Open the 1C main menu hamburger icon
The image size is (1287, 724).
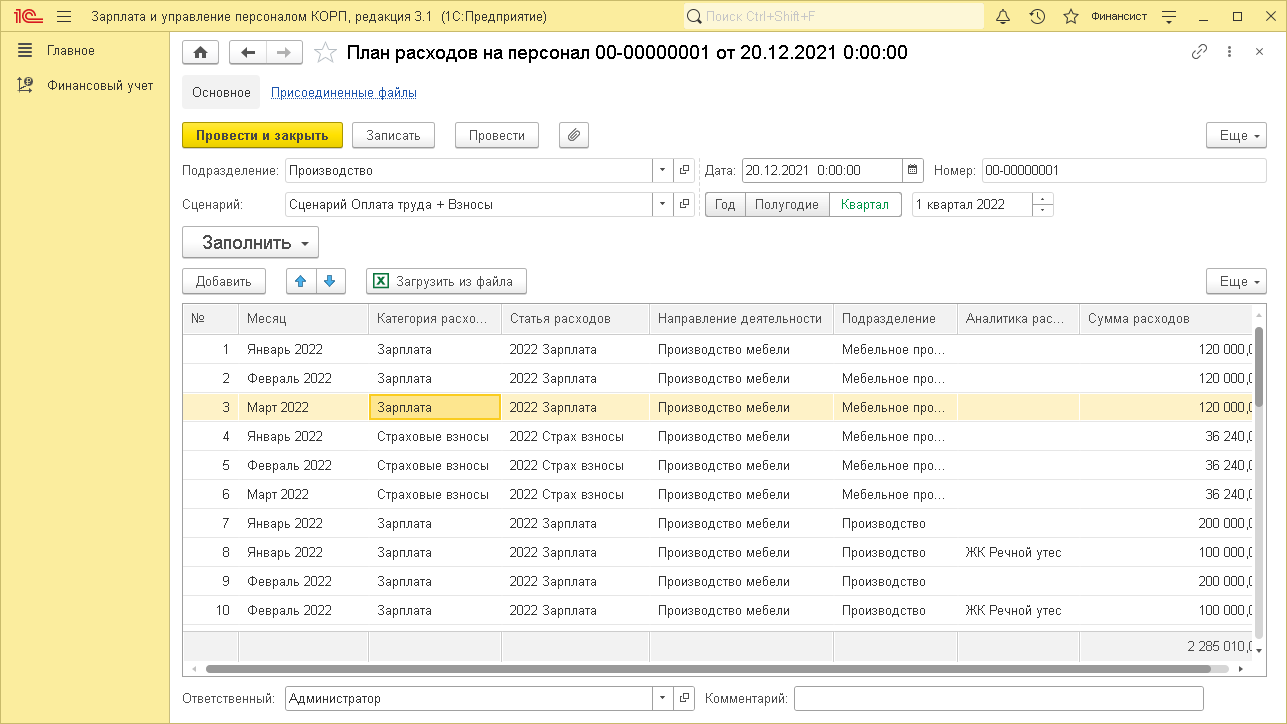coord(64,17)
